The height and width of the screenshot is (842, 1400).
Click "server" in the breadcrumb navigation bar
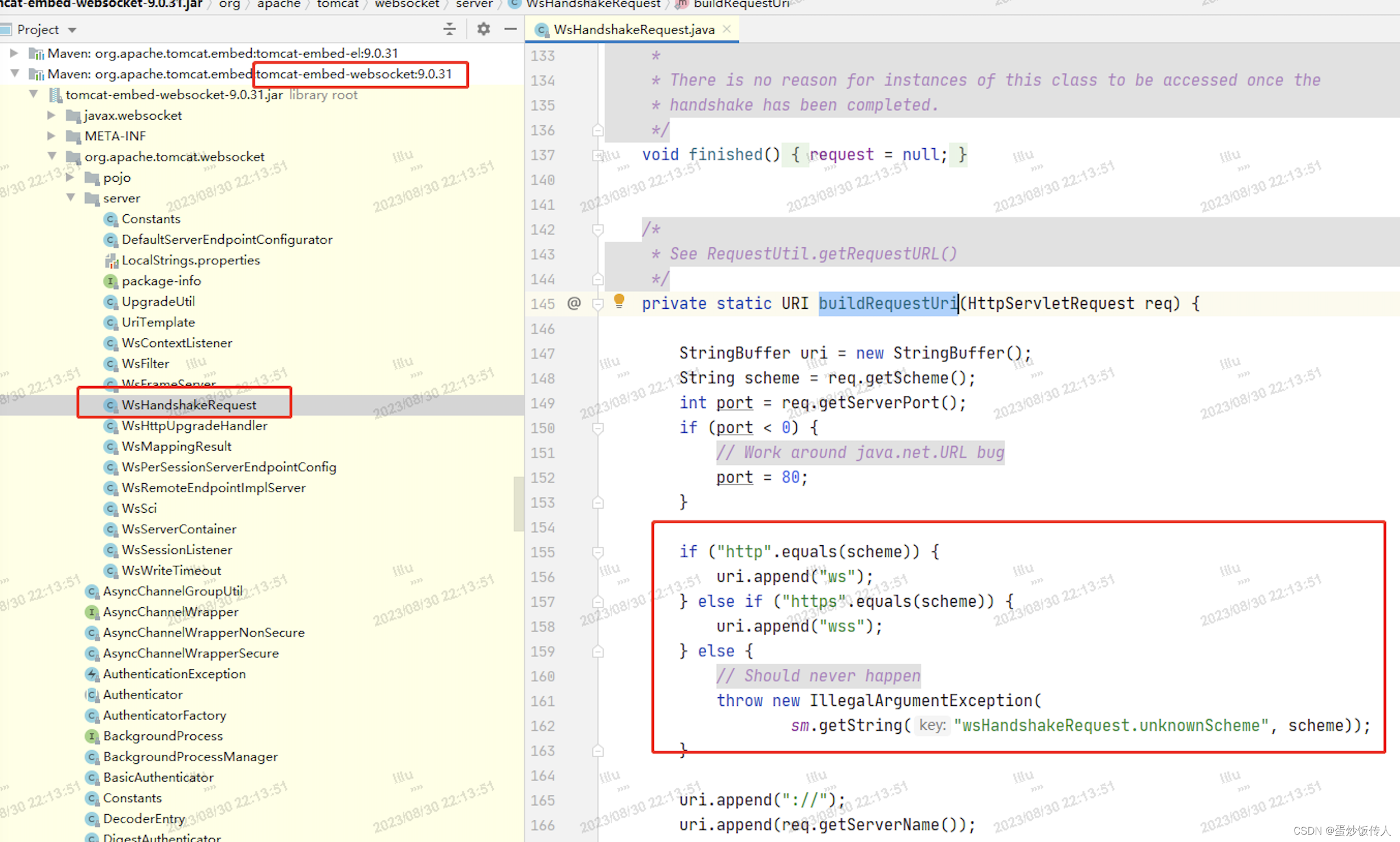tap(473, 5)
